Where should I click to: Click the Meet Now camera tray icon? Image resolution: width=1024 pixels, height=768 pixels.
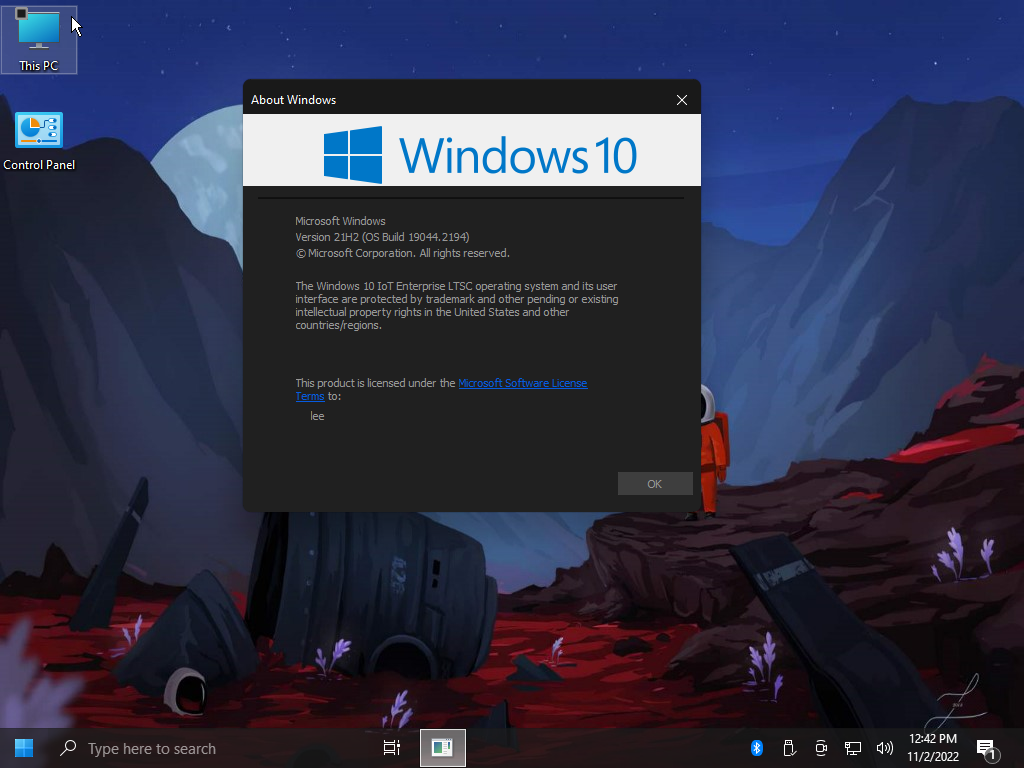pos(821,748)
